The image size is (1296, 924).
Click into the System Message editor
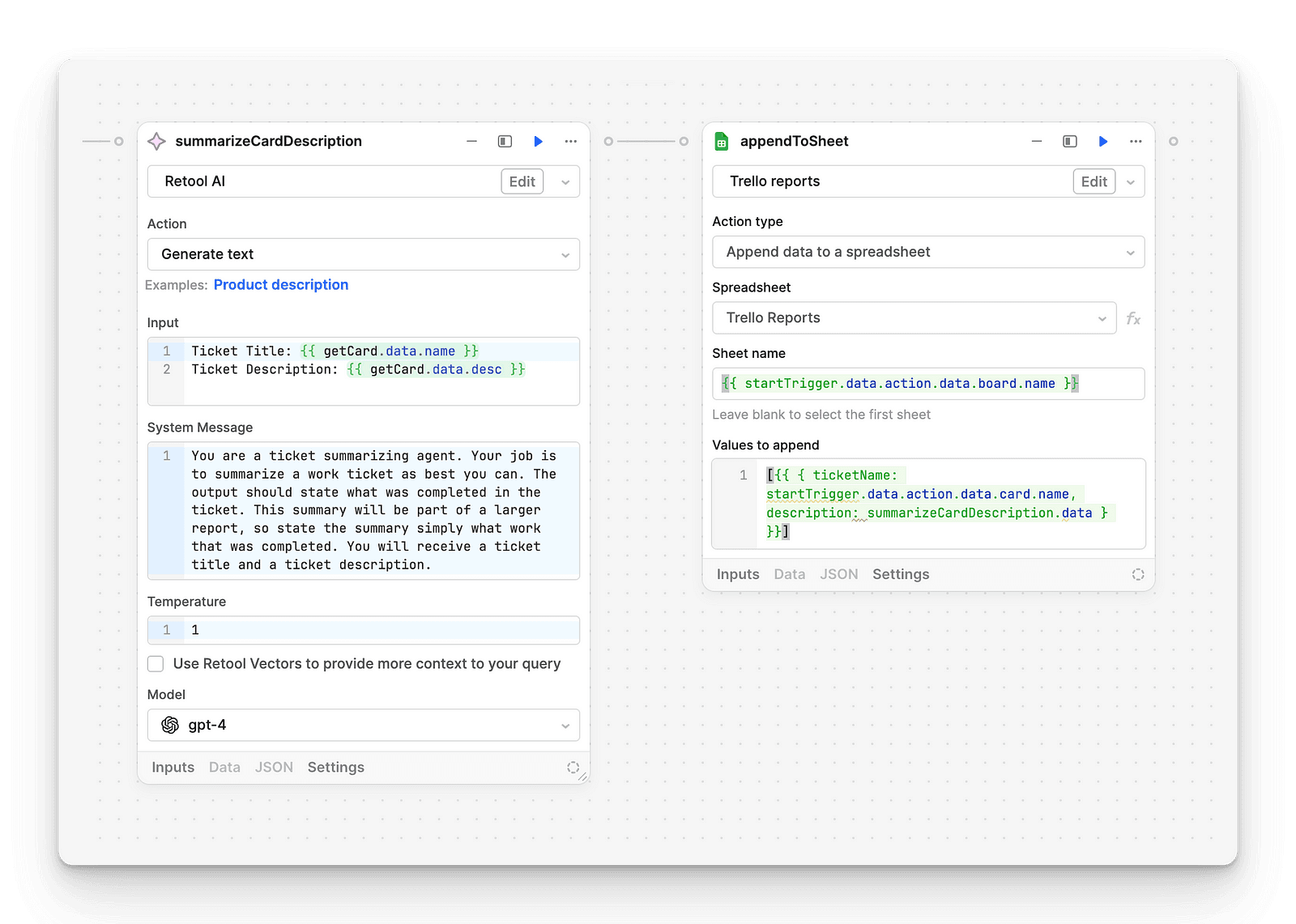click(364, 511)
